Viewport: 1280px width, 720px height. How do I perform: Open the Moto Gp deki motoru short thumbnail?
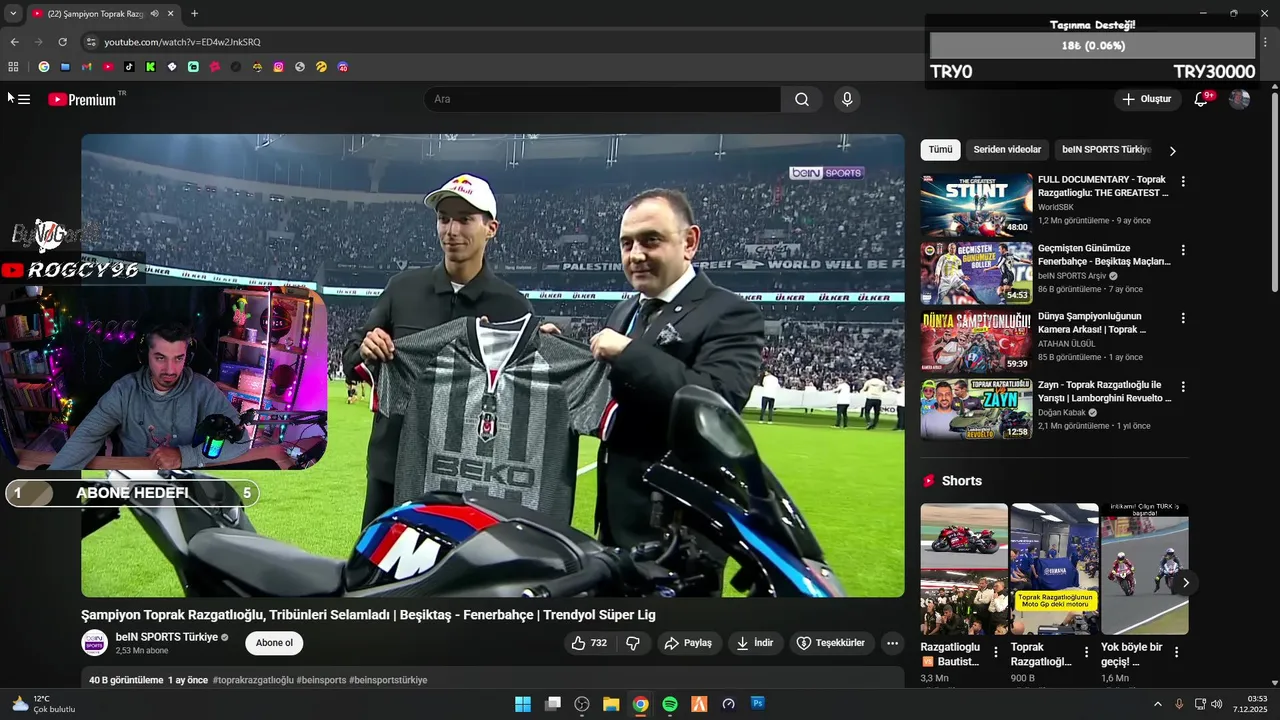[x=1054, y=569]
